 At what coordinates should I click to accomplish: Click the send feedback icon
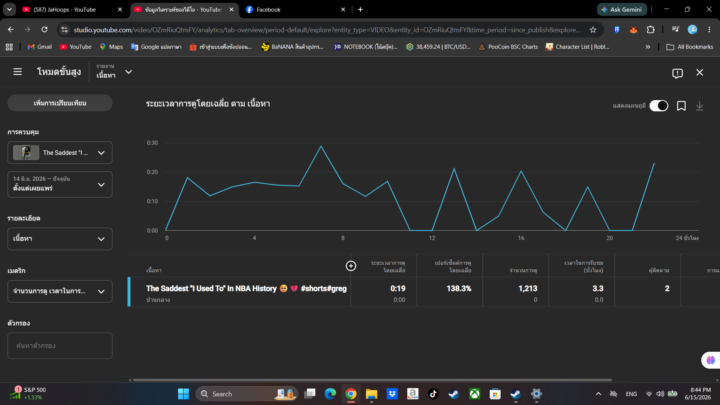(x=677, y=73)
